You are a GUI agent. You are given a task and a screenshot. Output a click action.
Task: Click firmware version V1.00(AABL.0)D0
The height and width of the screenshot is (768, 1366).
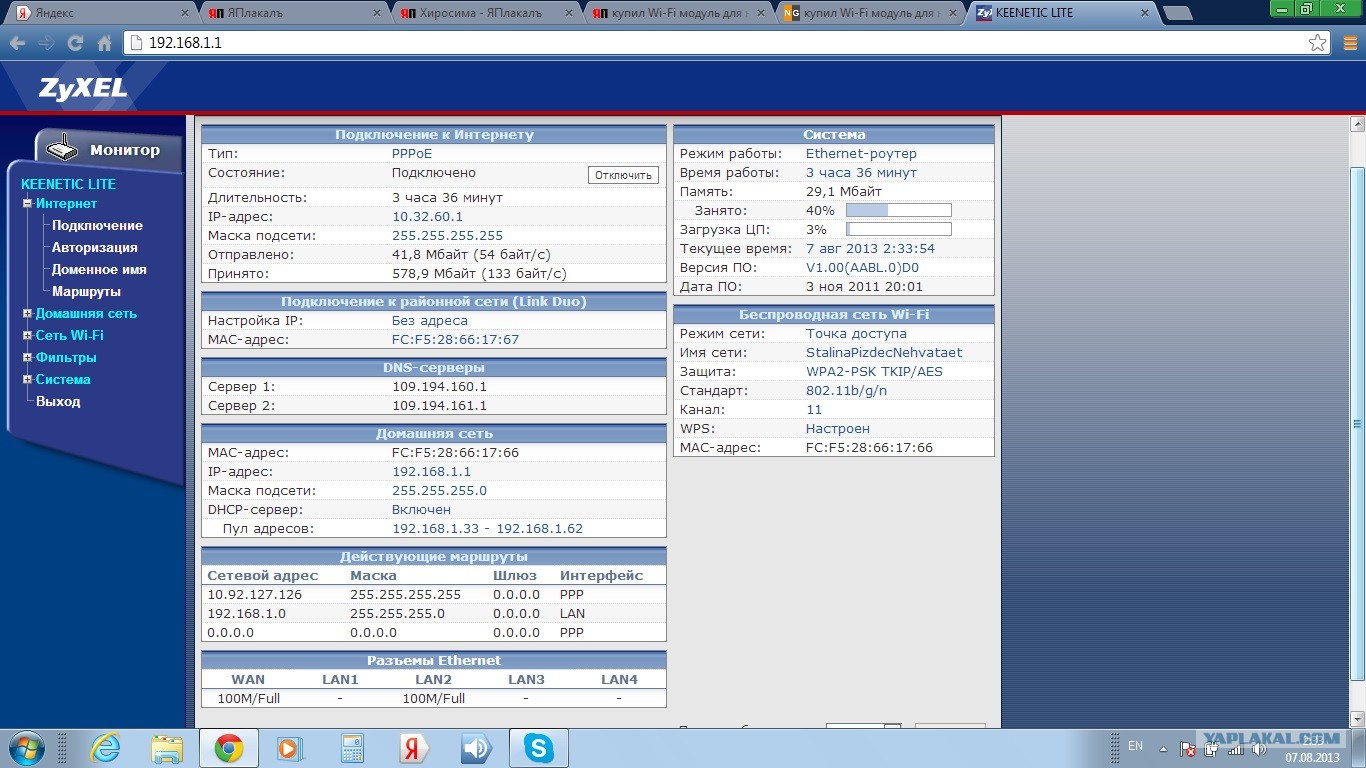(x=862, y=268)
